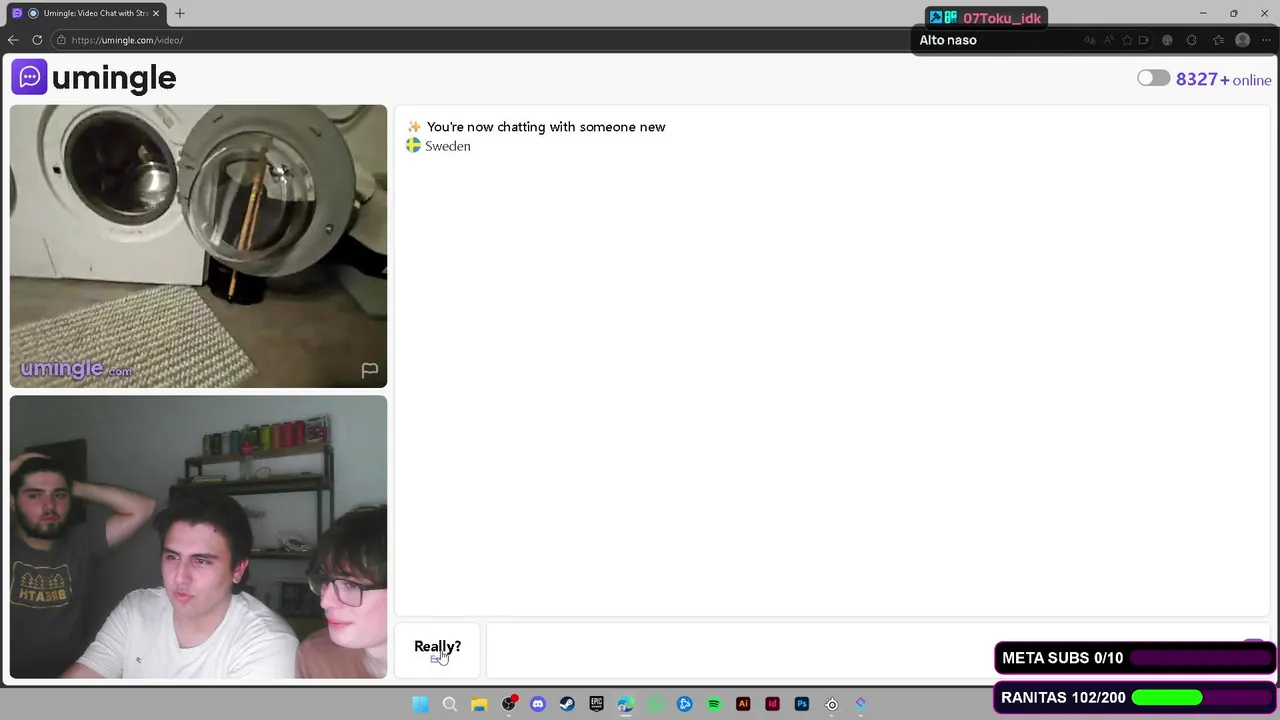Click your own webcam video preview
This screenshot has width=1280, height=720.
click(198, 537)
